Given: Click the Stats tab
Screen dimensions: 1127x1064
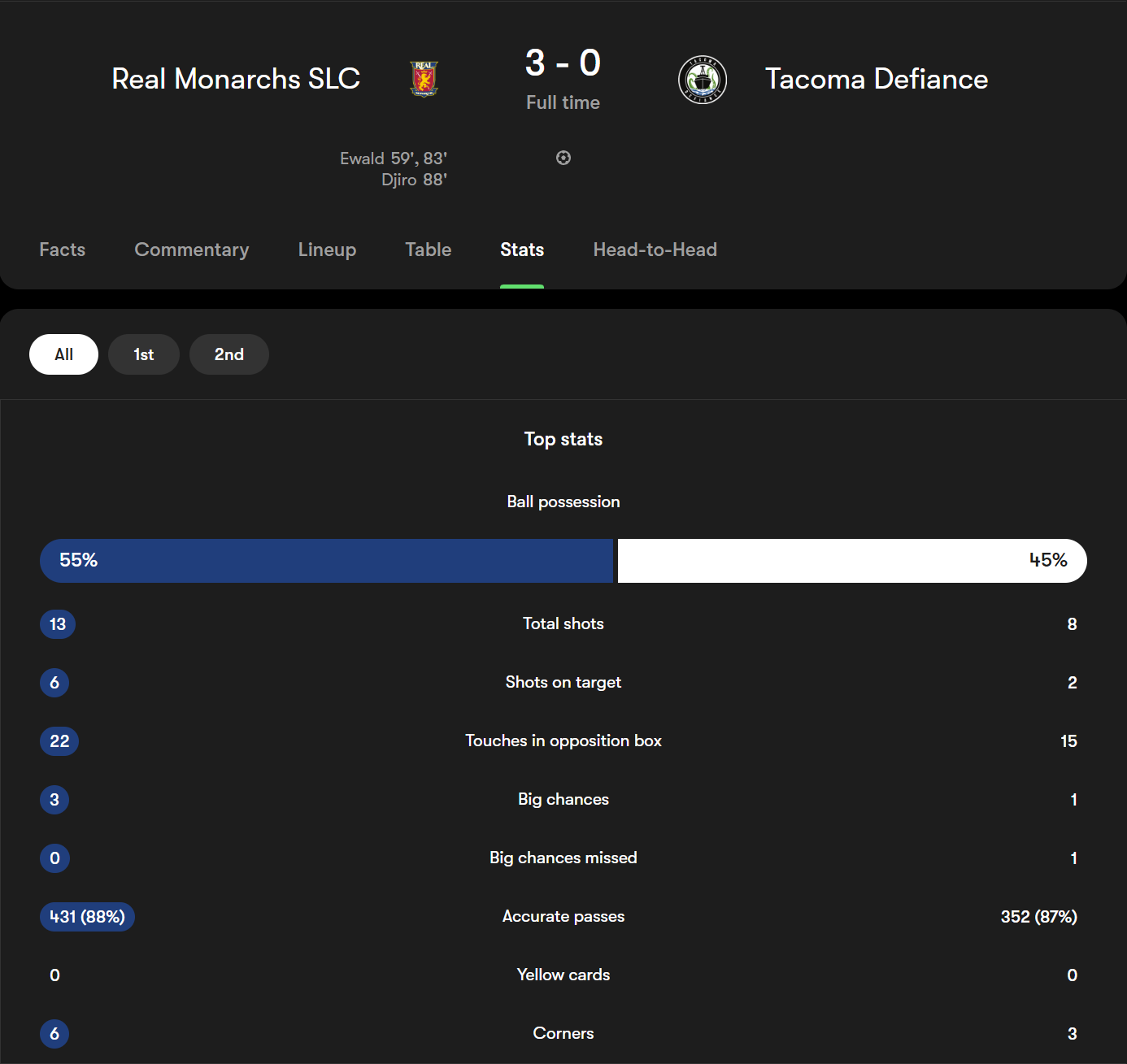Looking at the screenshot, I should point(522,250).
